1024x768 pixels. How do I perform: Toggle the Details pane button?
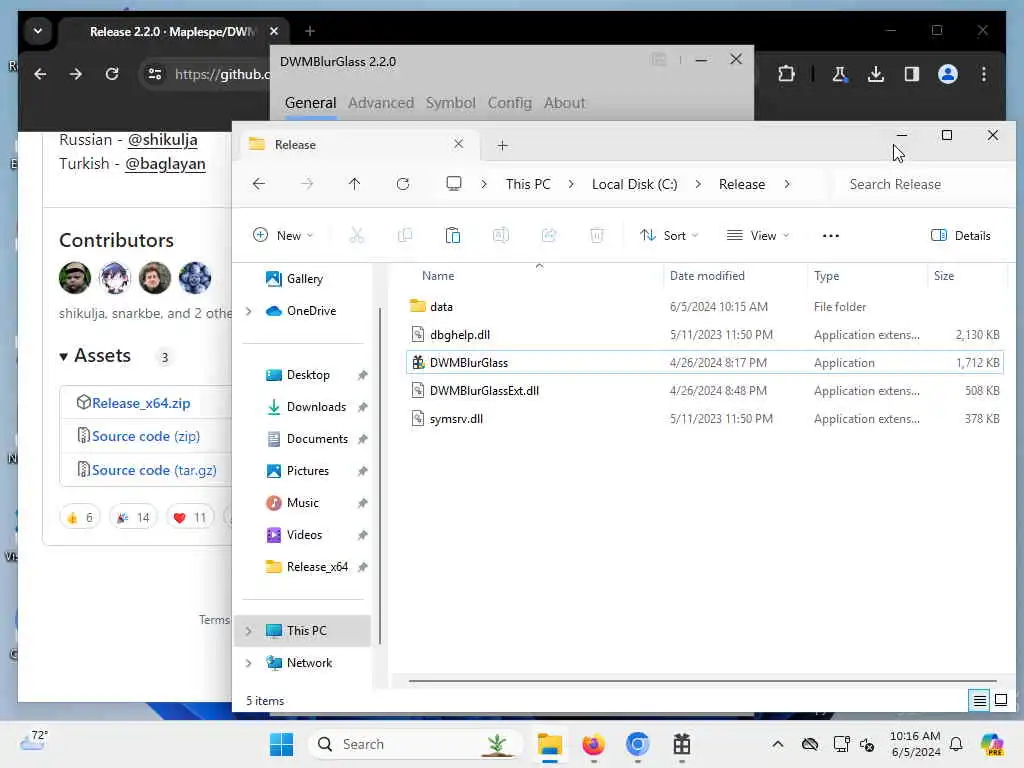pos(961,236)
